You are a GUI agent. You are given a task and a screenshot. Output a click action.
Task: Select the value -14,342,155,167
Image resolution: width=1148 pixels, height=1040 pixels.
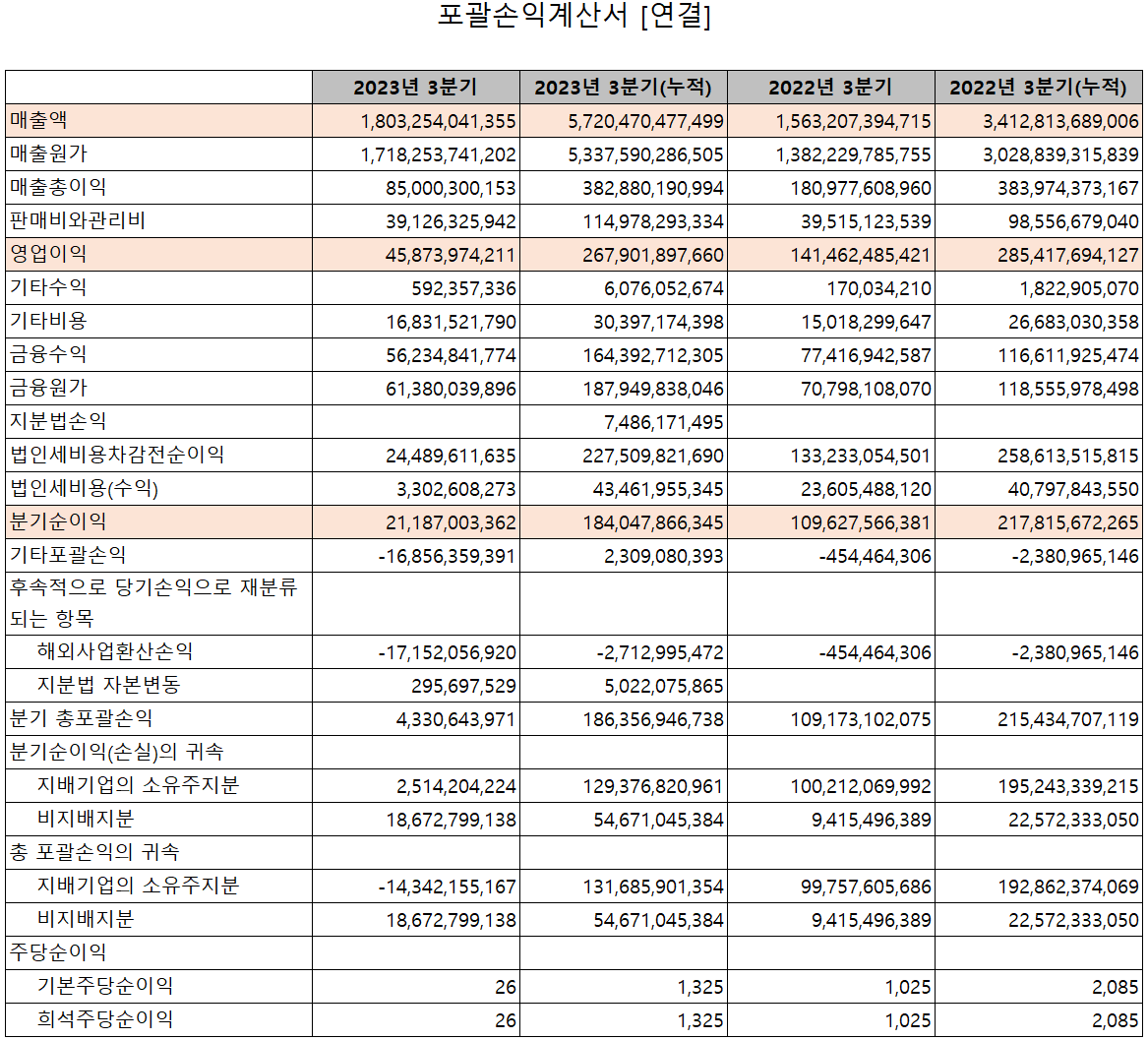448,887
